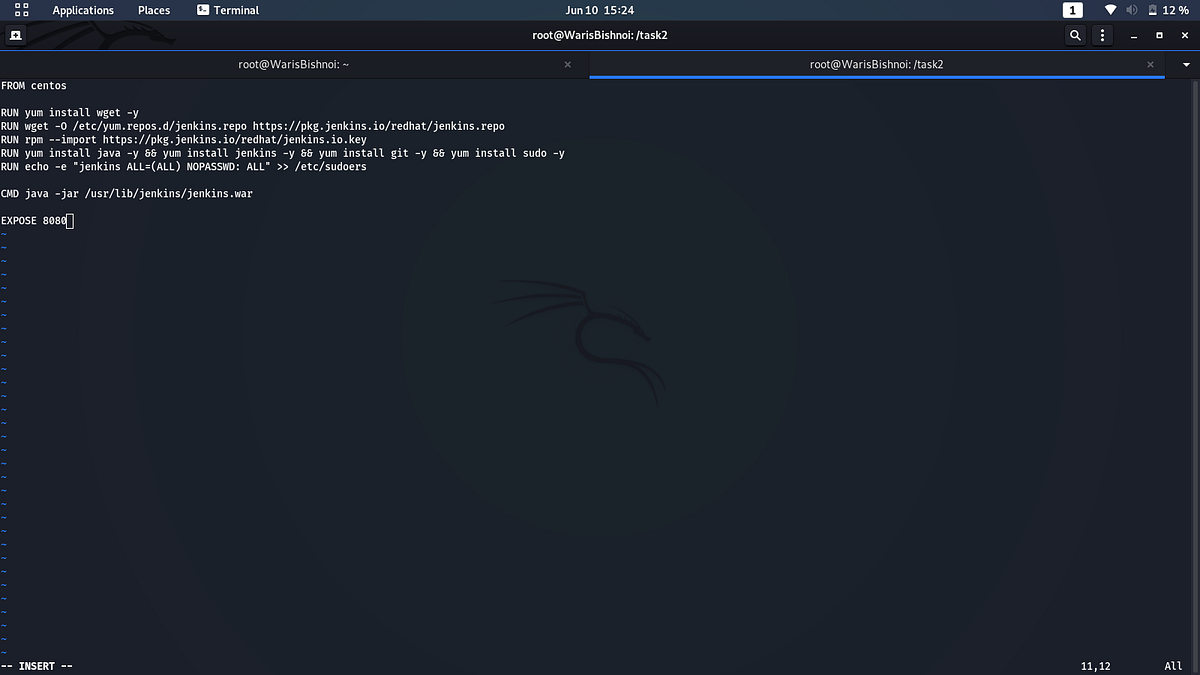The width and height of the screenshot is (1200, 675).
Task: Click the keyboard layout indicator showing 1
Action: (1072, 10)
